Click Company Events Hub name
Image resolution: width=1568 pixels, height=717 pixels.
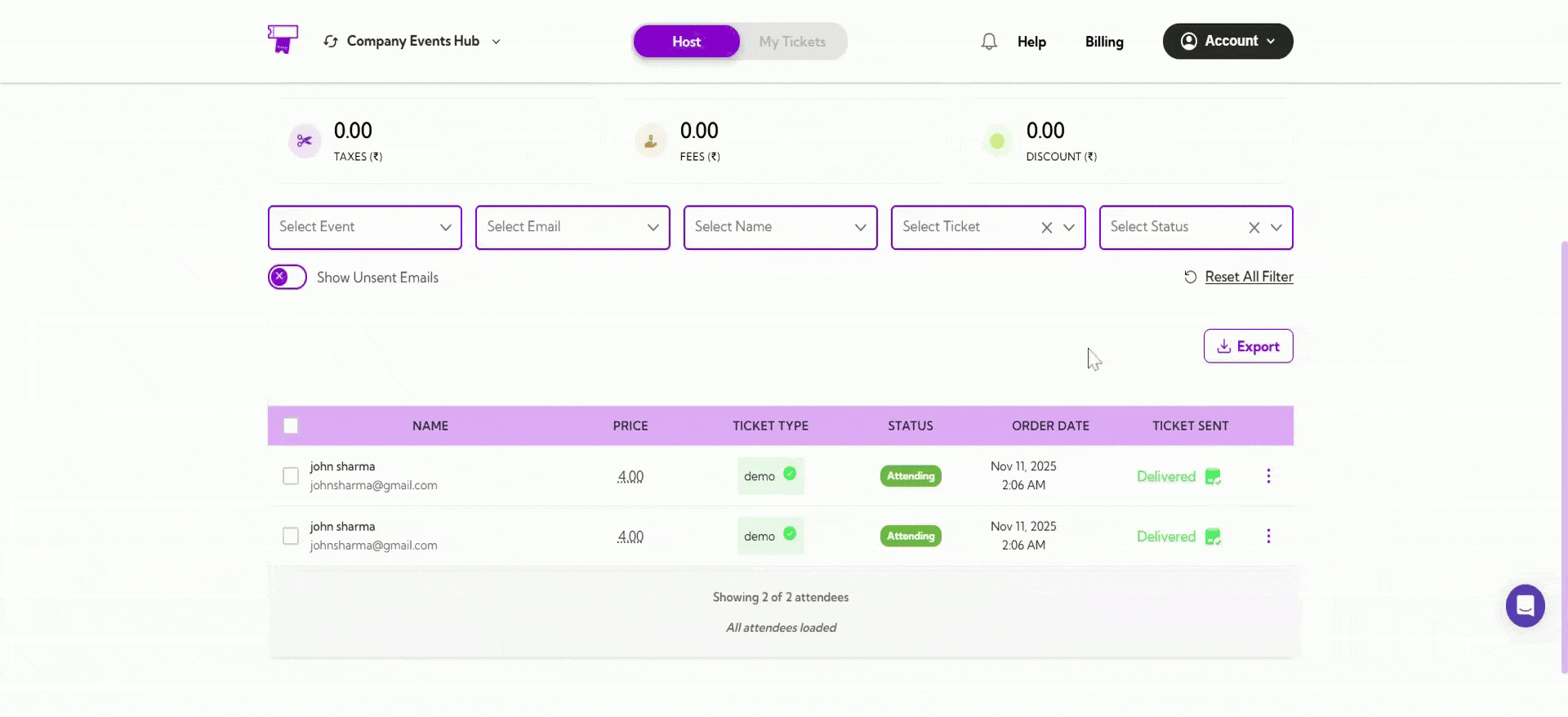pos(413,41)
